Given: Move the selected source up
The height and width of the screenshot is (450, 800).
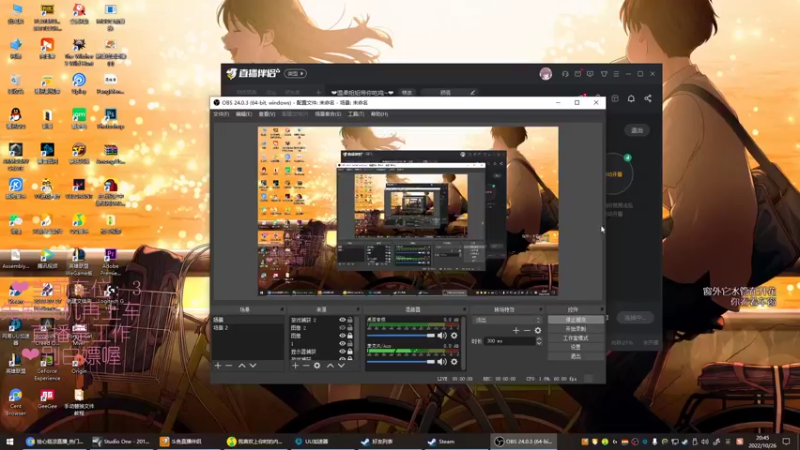Looking at the screenshot, I should tap(330, 365).
